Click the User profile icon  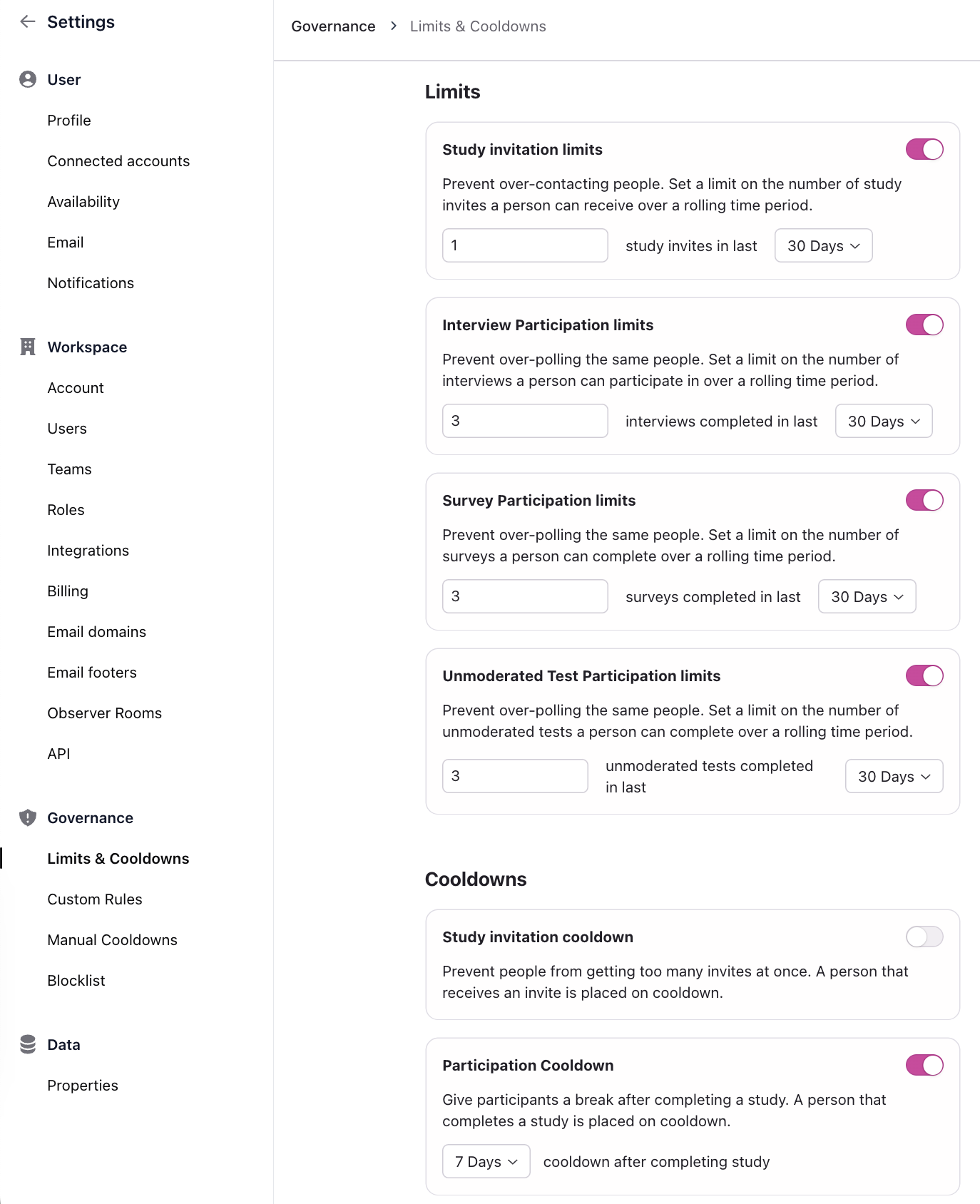[x=28, y=80]
